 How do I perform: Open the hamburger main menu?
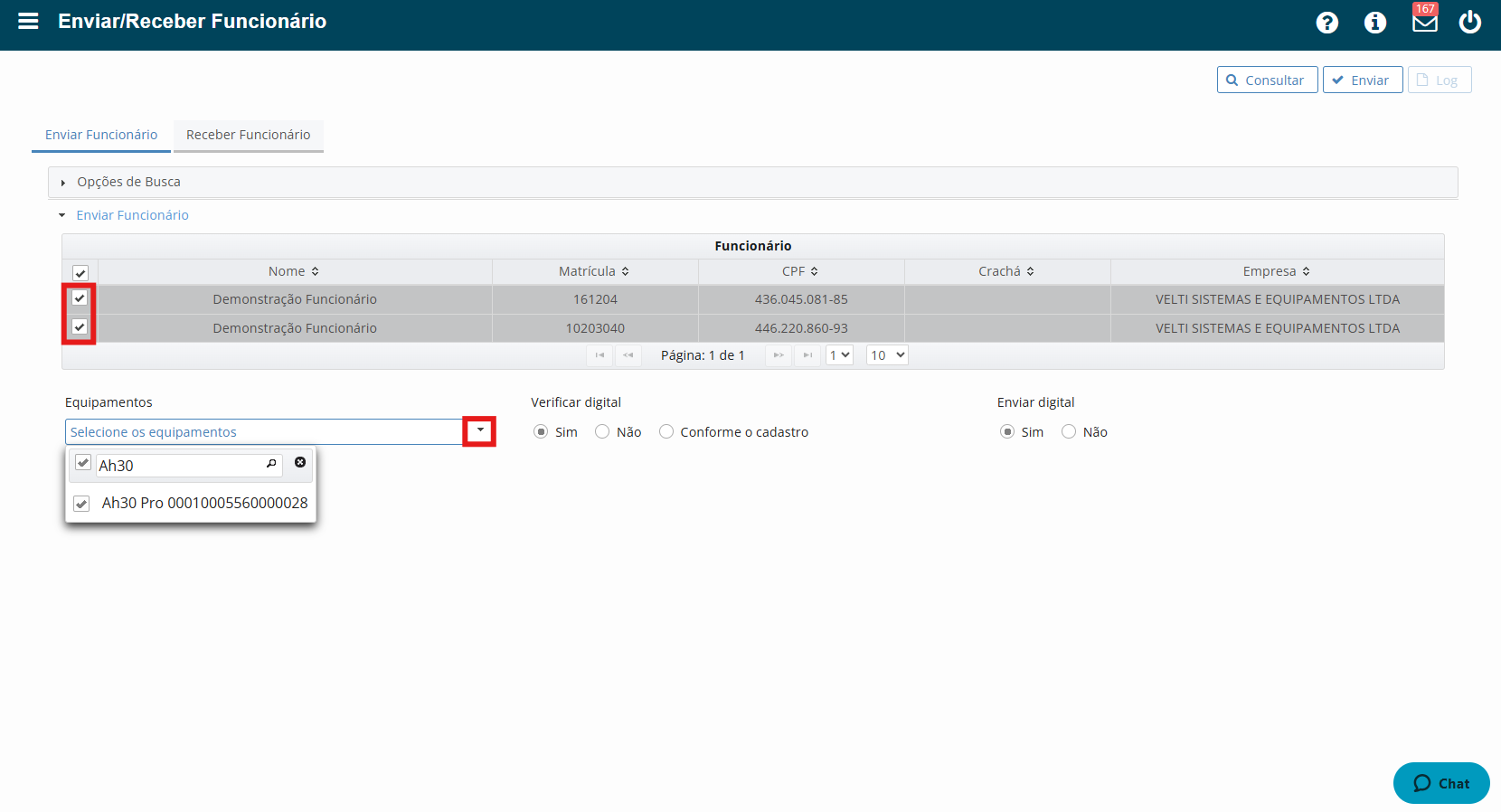coord(28,21)
